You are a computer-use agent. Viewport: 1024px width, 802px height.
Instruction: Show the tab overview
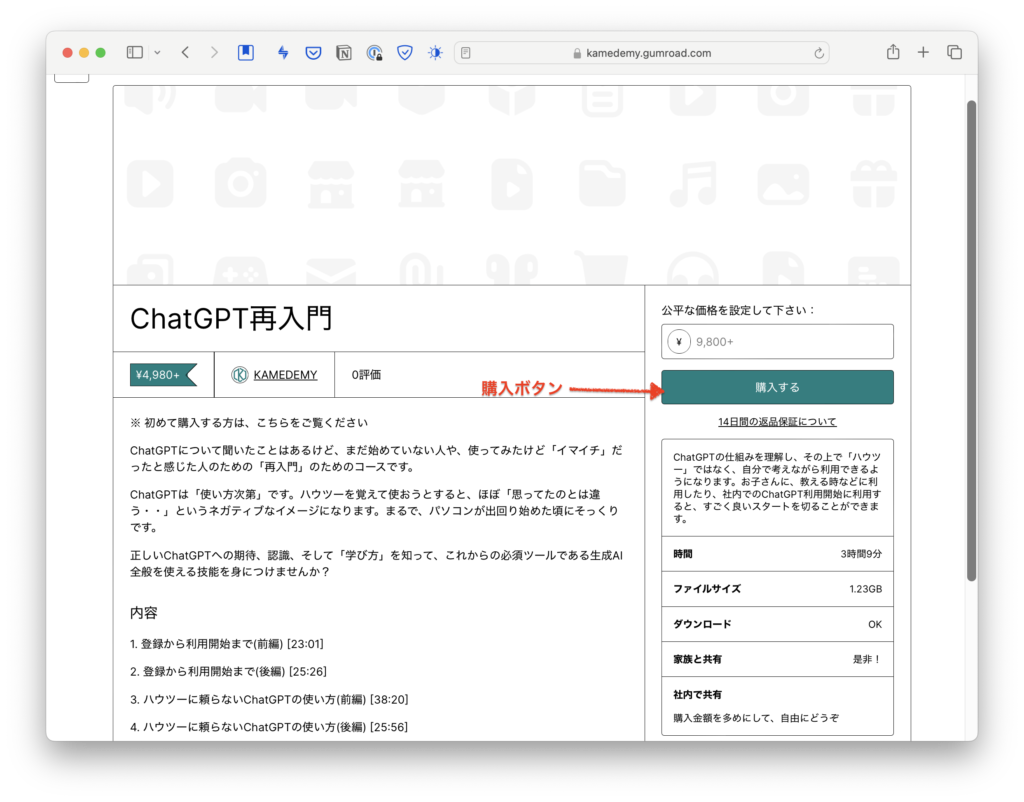(954, 53)
